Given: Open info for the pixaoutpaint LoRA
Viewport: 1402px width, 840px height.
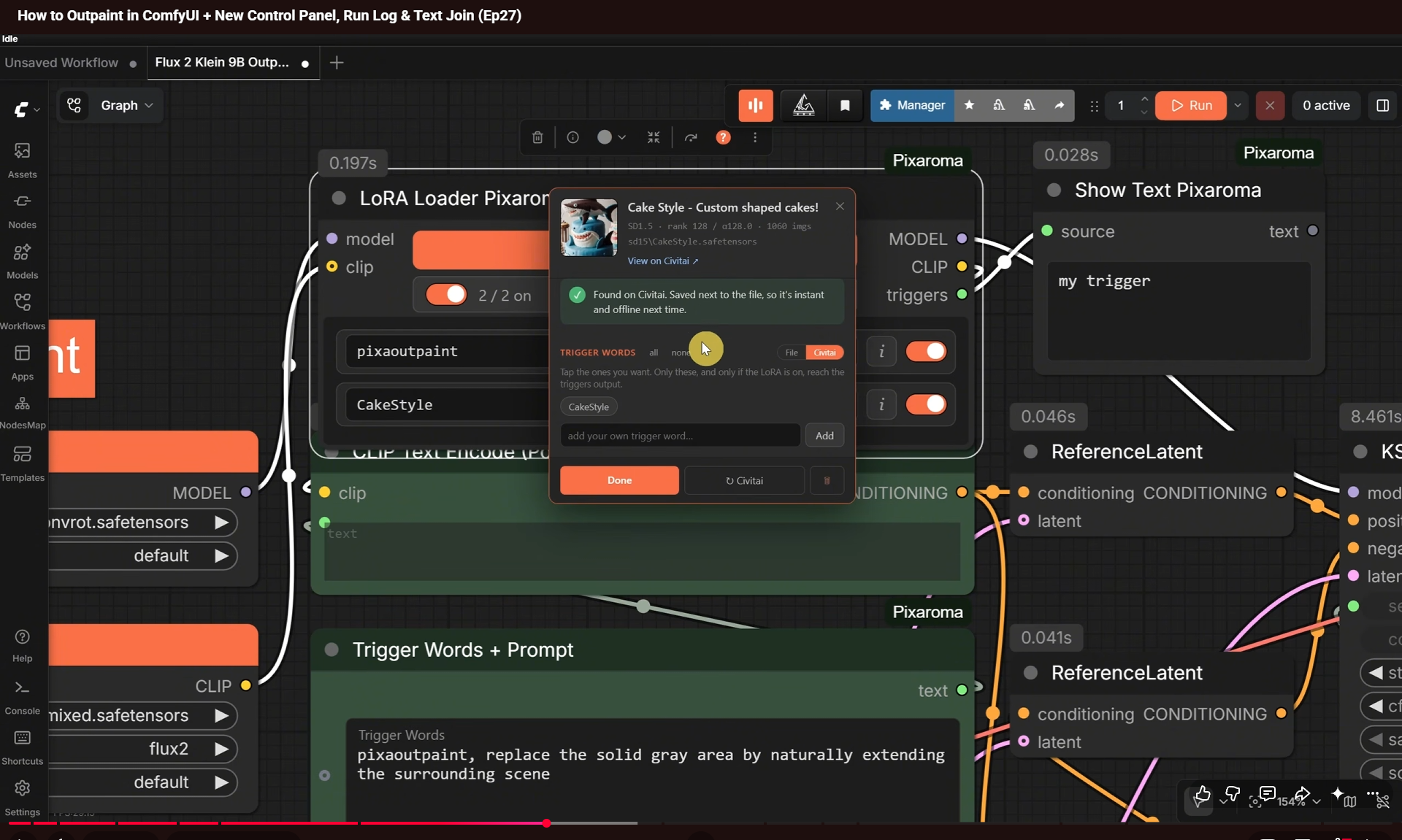Looking at the screenshot, I should pos(881,351).
